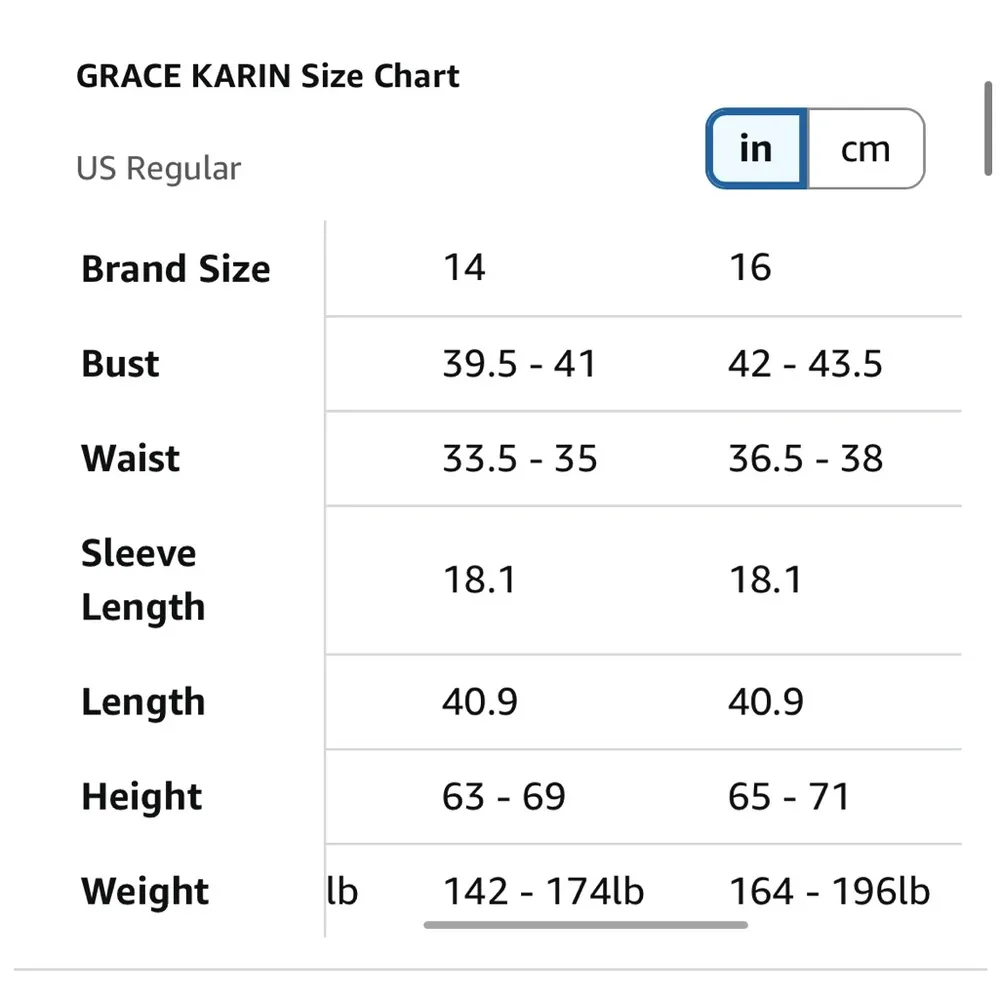Image resolution: width=1000 pixels, height=1000 pixels.
Task: Click the bust value 39.5 - 41
Action: 520,364
